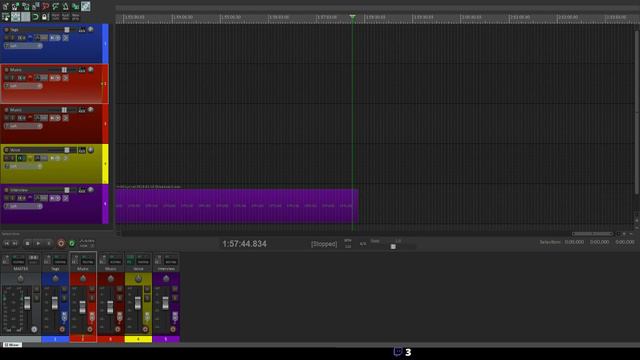Viewport: 640px width, 360px height.
Task: Toggle ripple editing in the toolbar
Action: 5,17
